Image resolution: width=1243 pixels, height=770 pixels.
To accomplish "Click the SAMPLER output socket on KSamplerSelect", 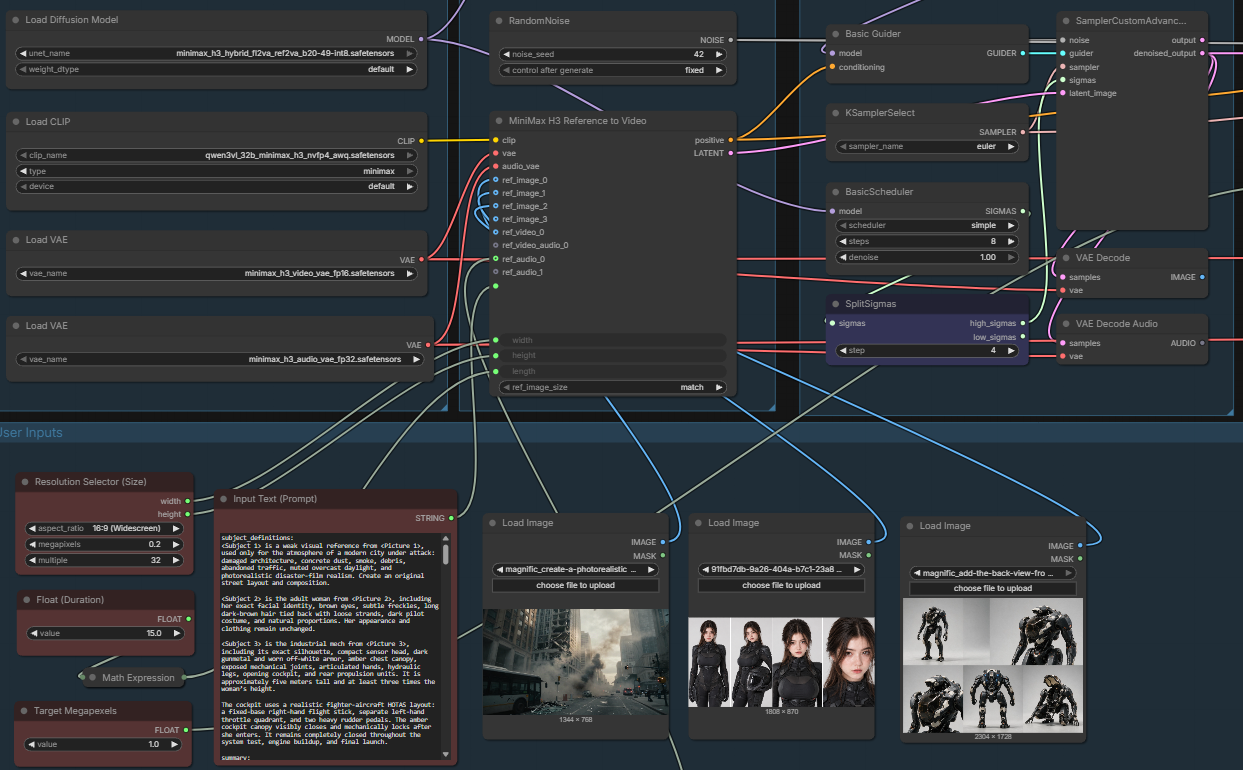I will (x=1023, y=132).
